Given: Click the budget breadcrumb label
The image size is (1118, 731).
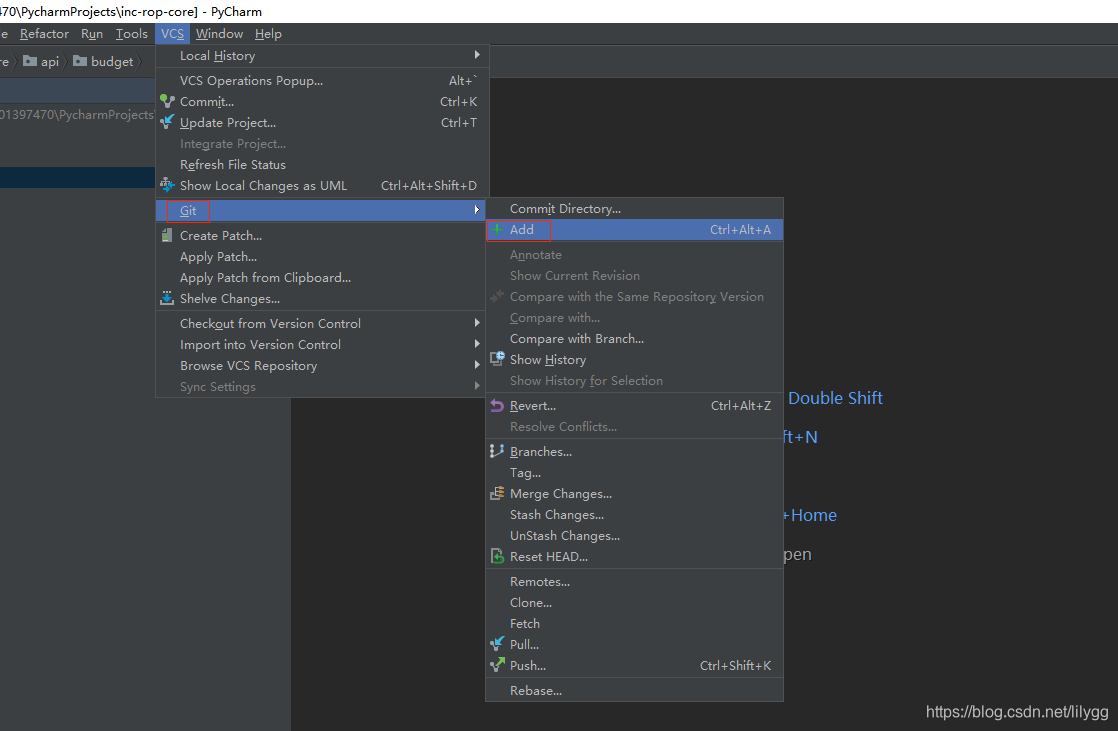Looking at the screenshot, I should click(x=112, y=61).
